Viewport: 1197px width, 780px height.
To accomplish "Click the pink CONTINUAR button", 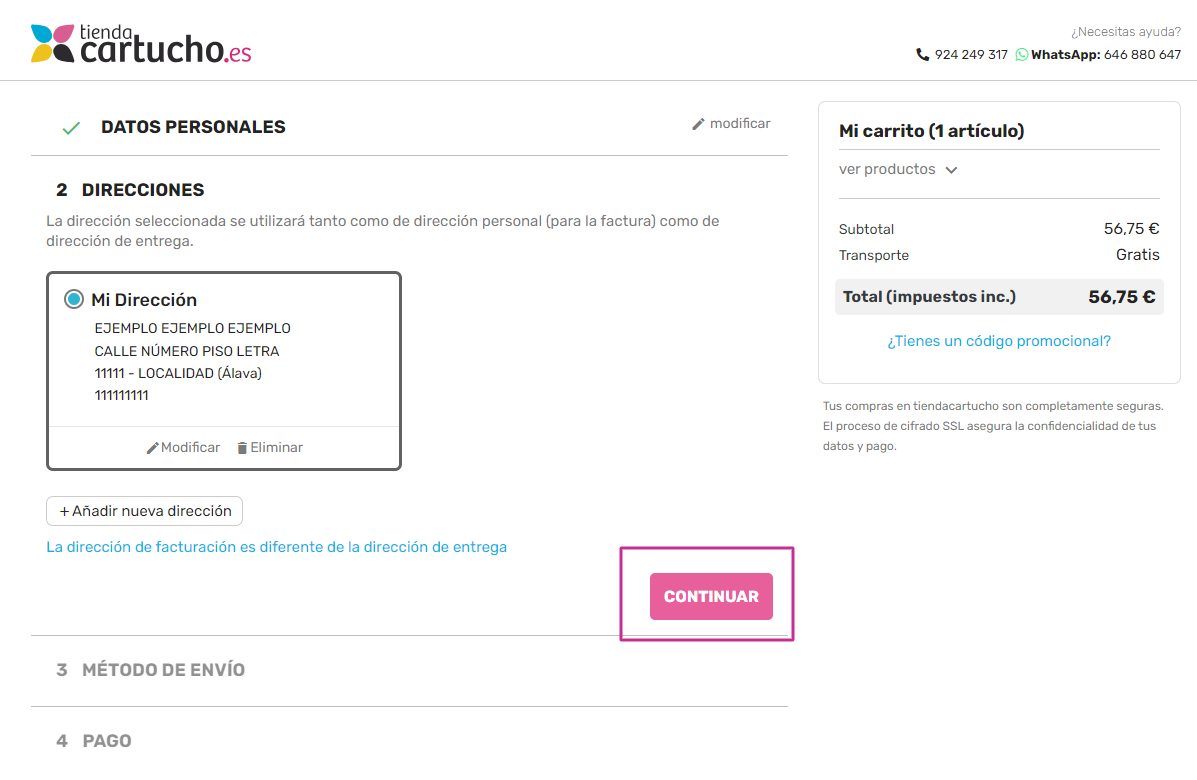I will click(711, 597).
